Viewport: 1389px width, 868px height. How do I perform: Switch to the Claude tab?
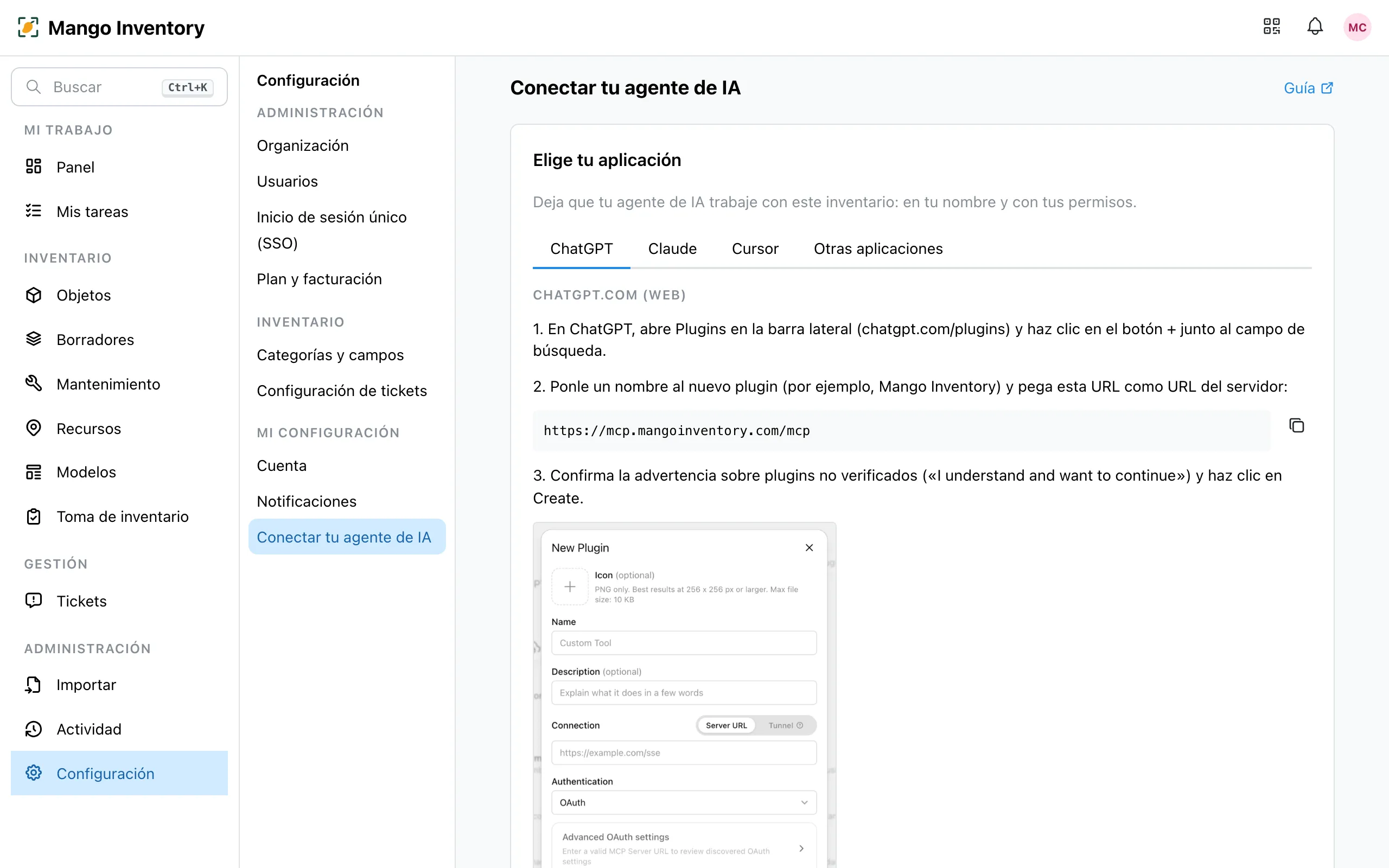pos(672,248)
